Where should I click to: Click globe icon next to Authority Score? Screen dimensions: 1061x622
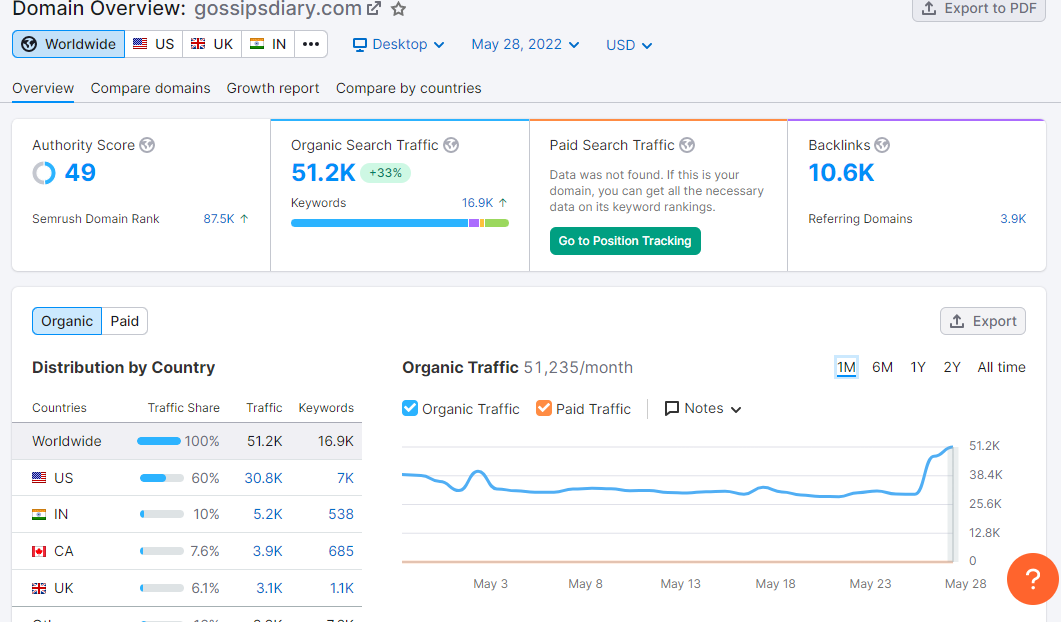pos(147,145)
